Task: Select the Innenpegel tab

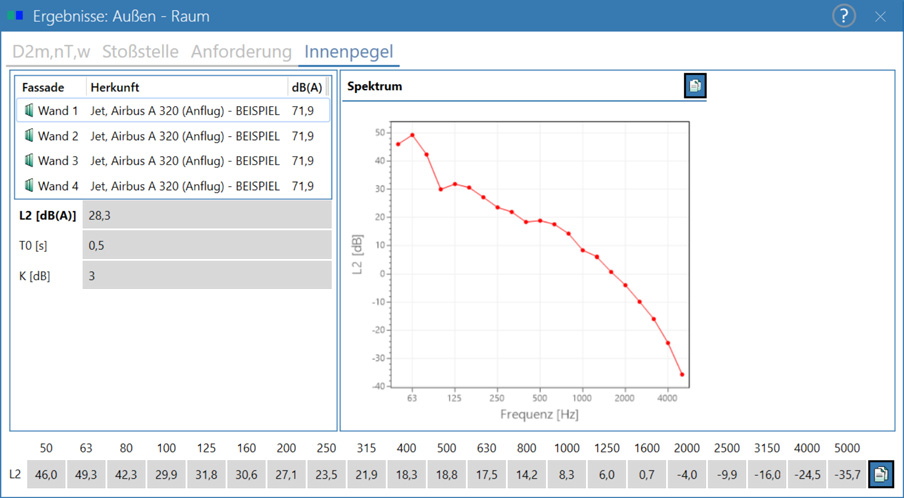Action: (349, 52)
